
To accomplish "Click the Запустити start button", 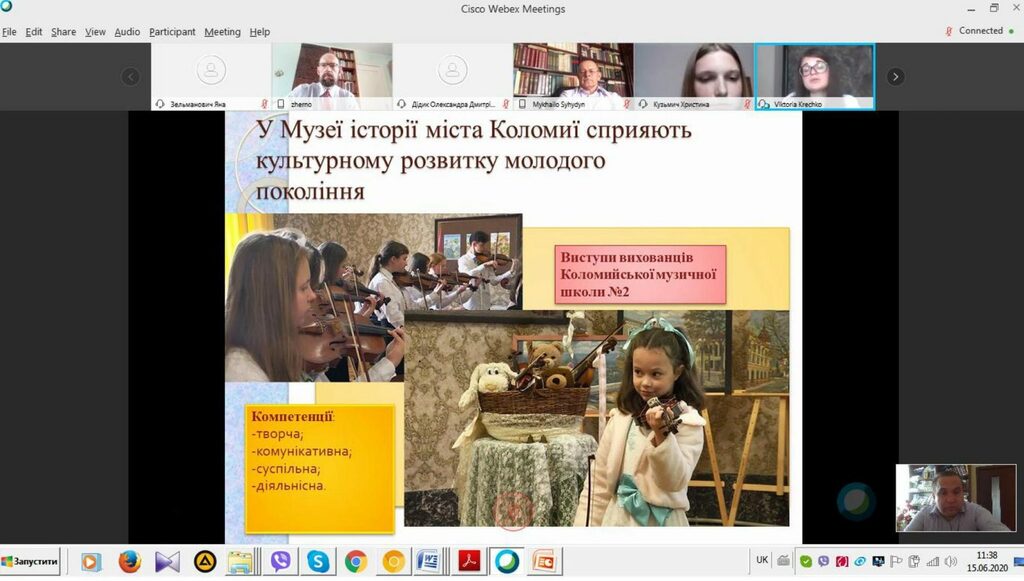I will click(30, 561).
